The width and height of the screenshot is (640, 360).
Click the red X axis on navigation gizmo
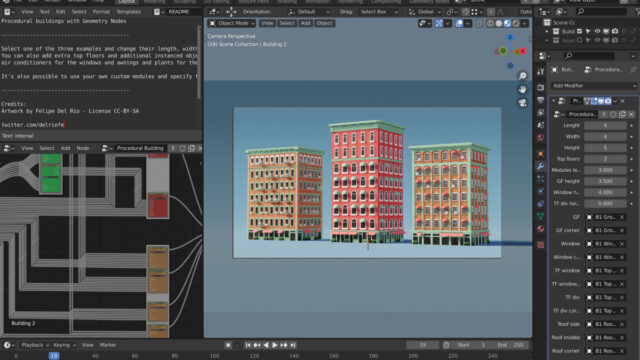point(522,51)
